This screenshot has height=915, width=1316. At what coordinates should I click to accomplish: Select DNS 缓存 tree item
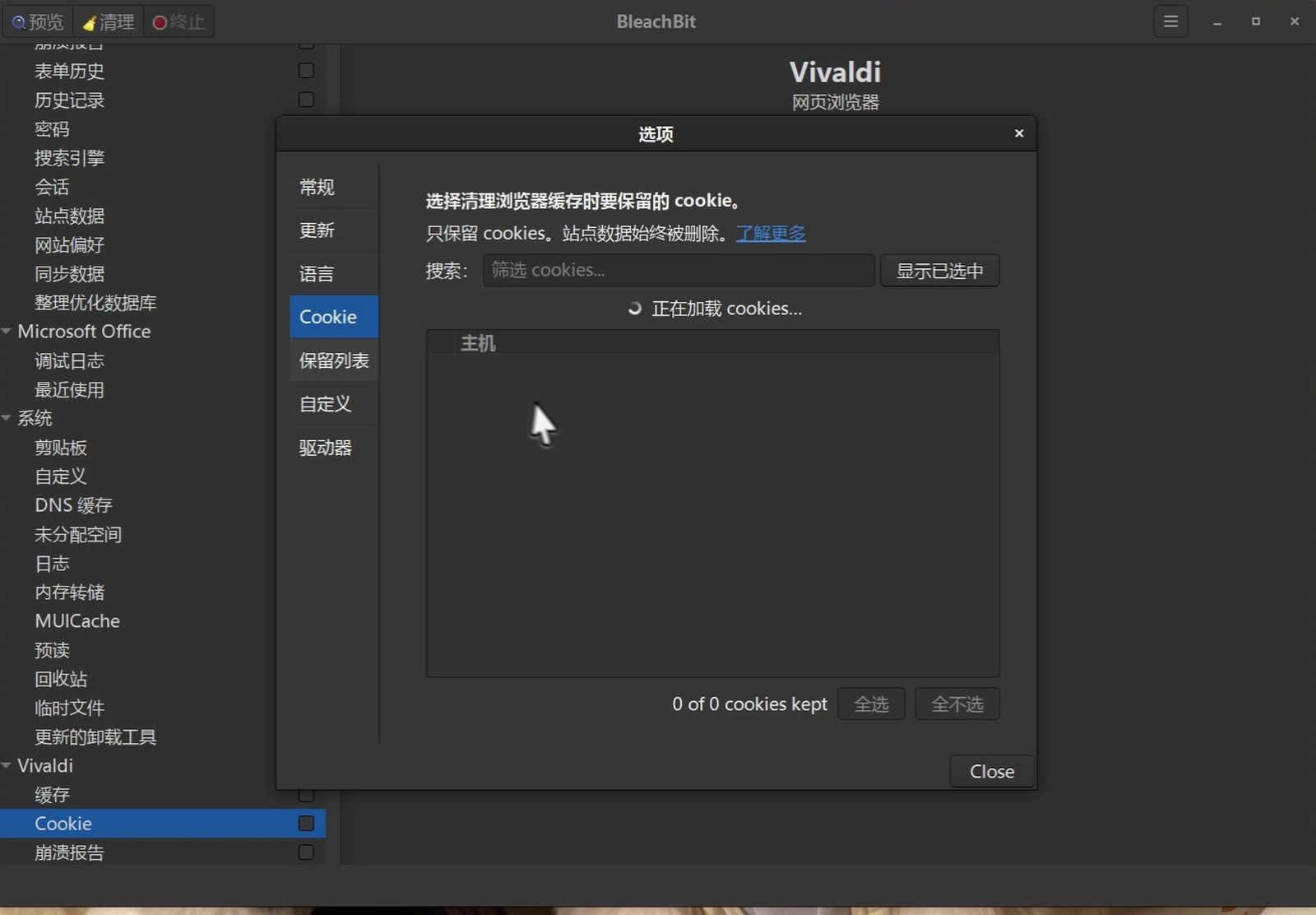(x=73, y=505)
